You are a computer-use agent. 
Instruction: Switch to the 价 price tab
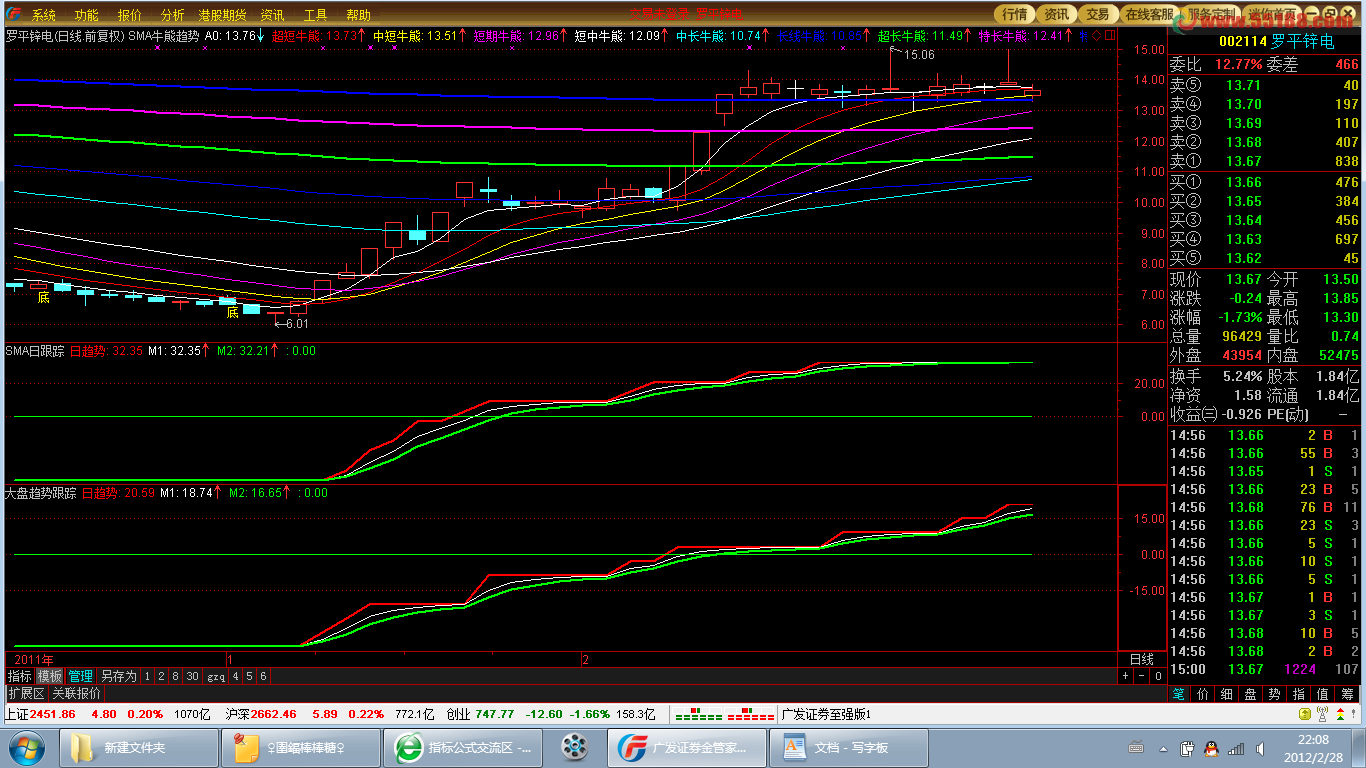point(1203,693)
